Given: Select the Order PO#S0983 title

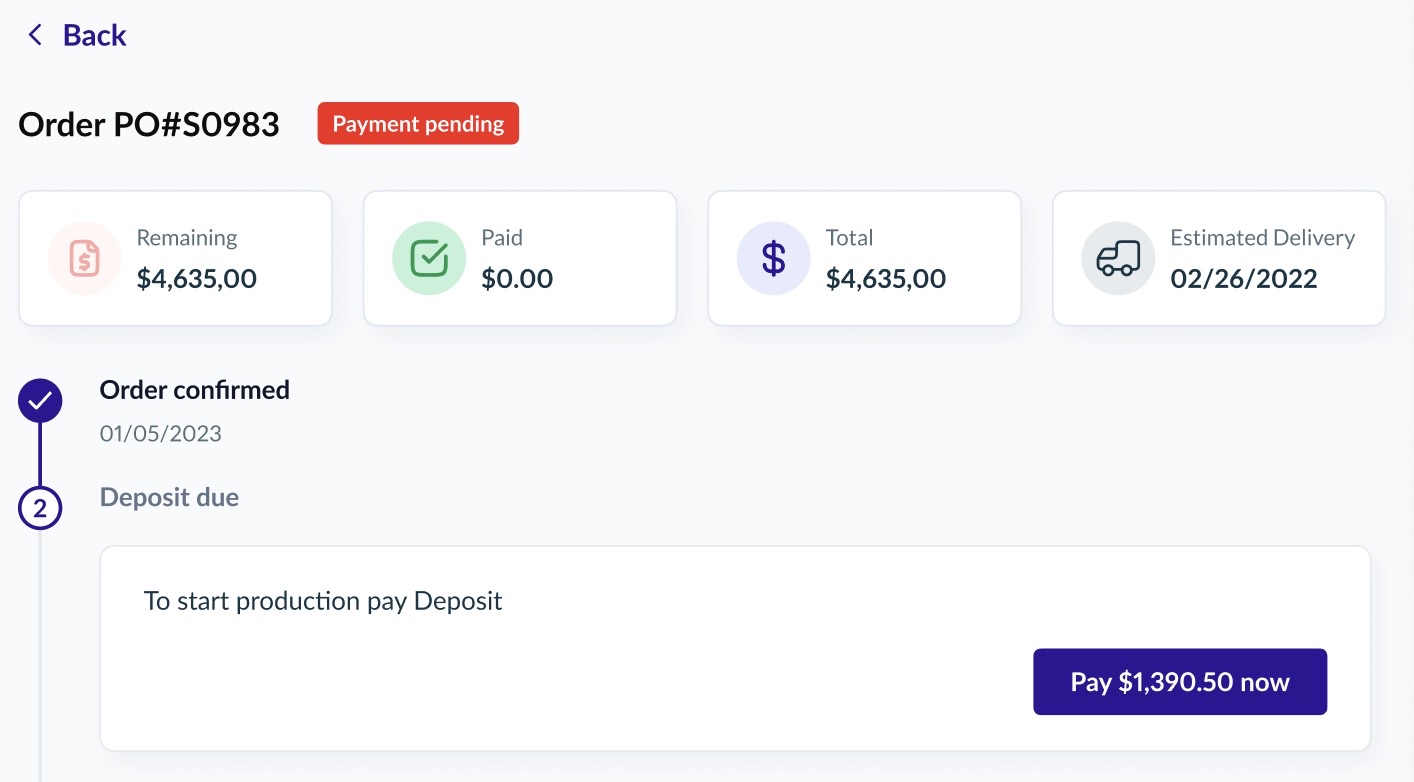Looking at the screenshot, I should tap(148, 123).
